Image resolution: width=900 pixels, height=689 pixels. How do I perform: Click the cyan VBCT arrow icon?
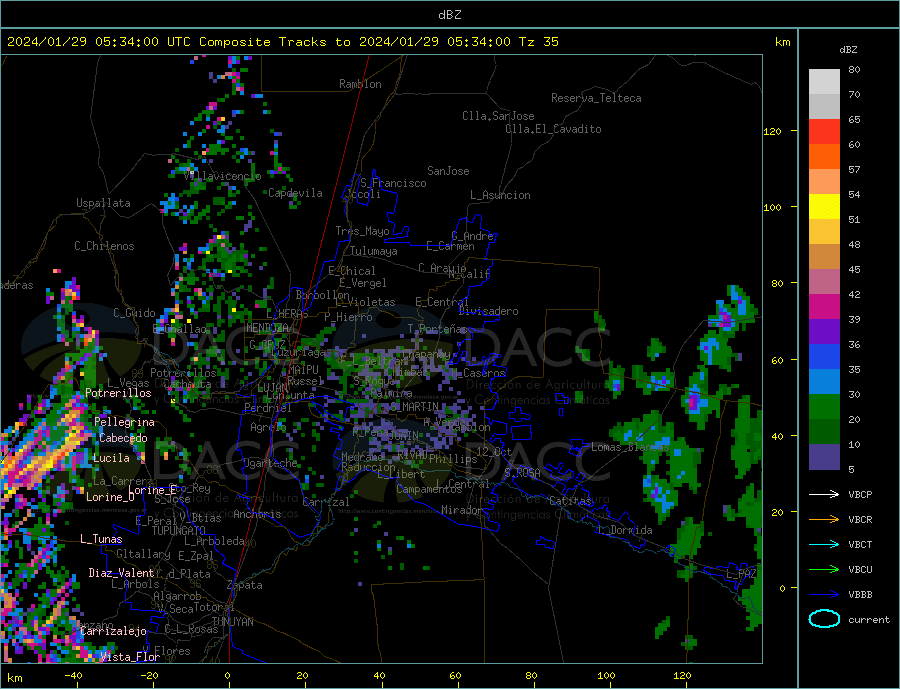pyautogui.click(x=824, y=544)
